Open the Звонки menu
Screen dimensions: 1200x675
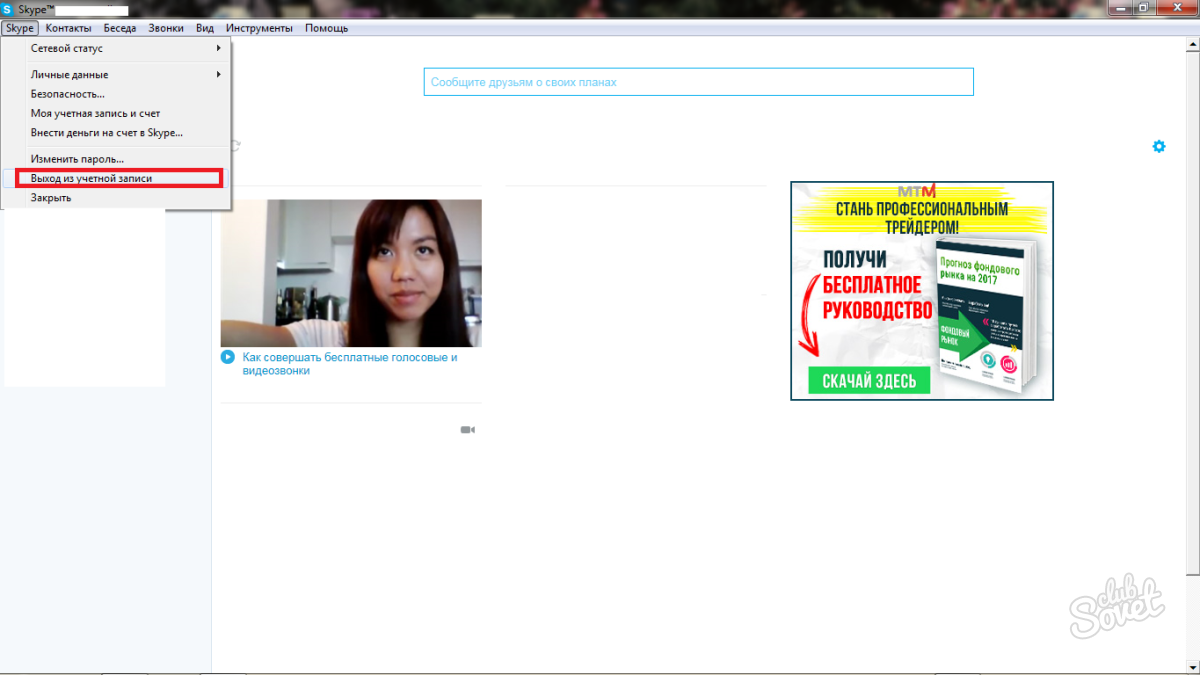pos(166,28)
